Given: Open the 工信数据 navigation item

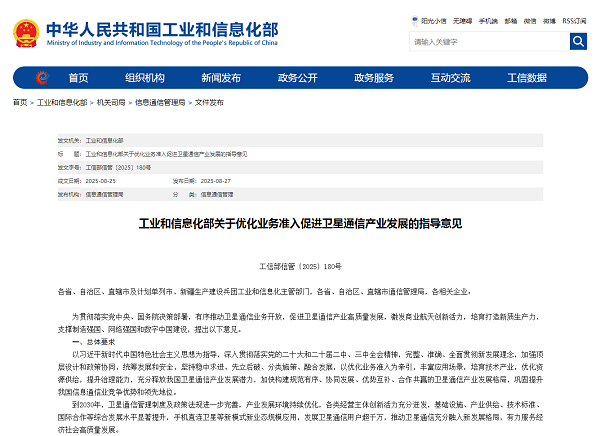Looking at the screenshot, I should tap(527, 78).
